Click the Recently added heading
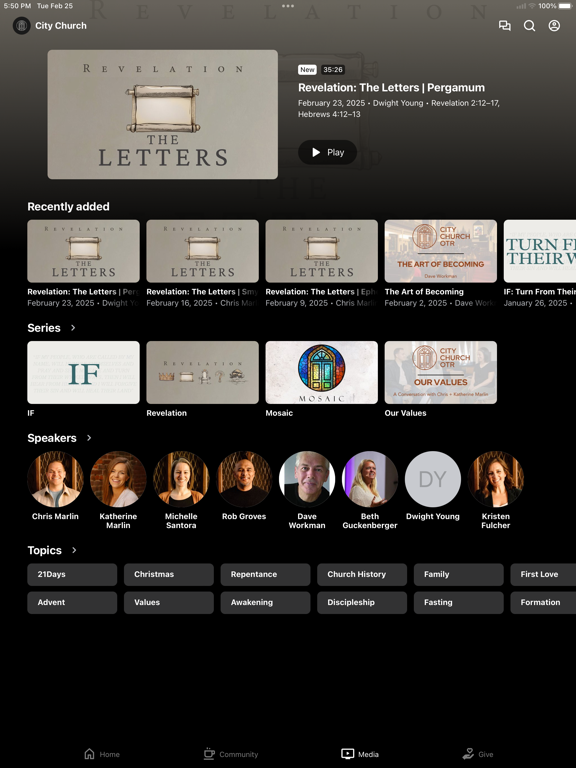 [69, 207]
